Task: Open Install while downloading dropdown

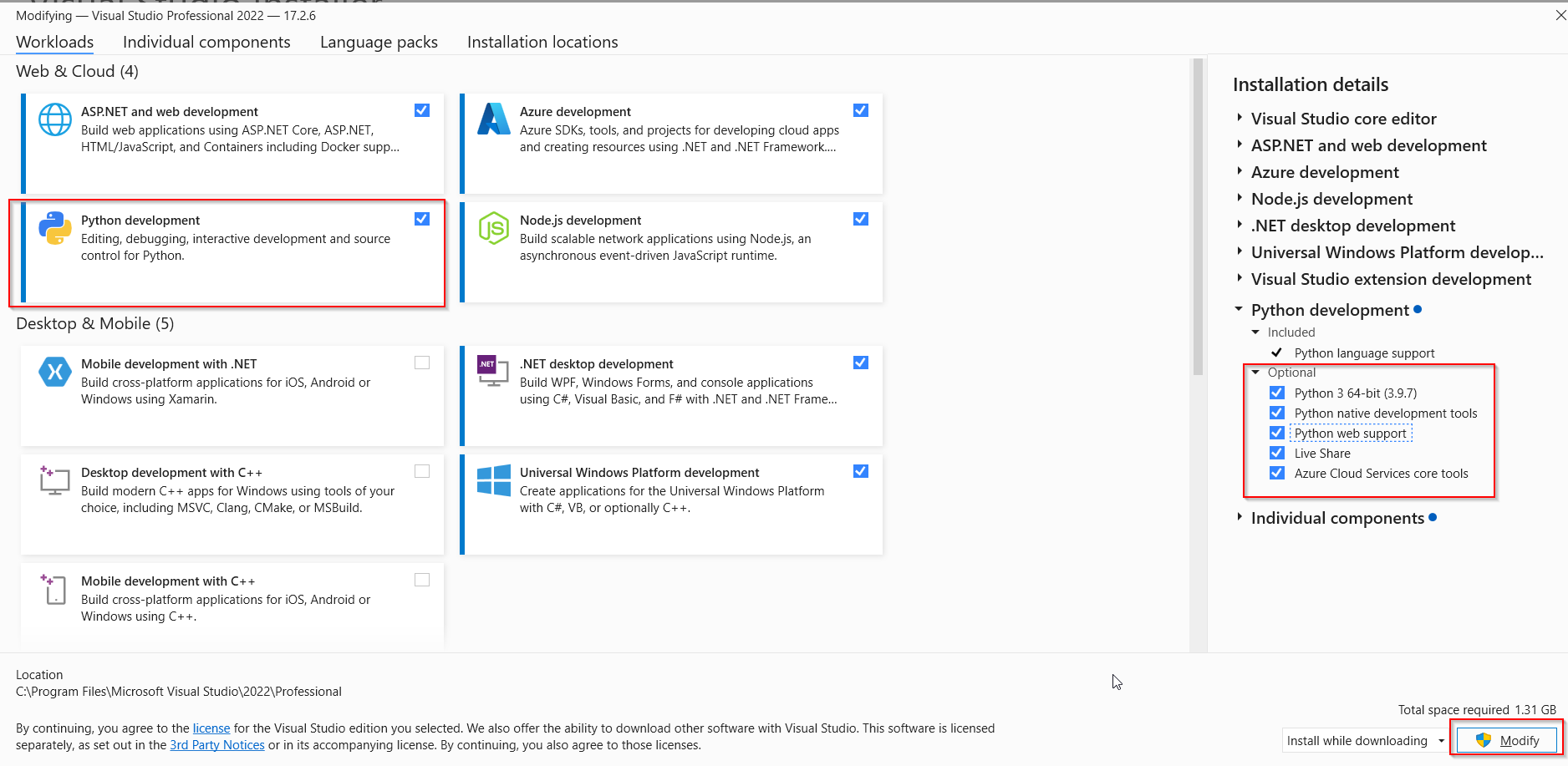Action: (x=1365, y=740)
